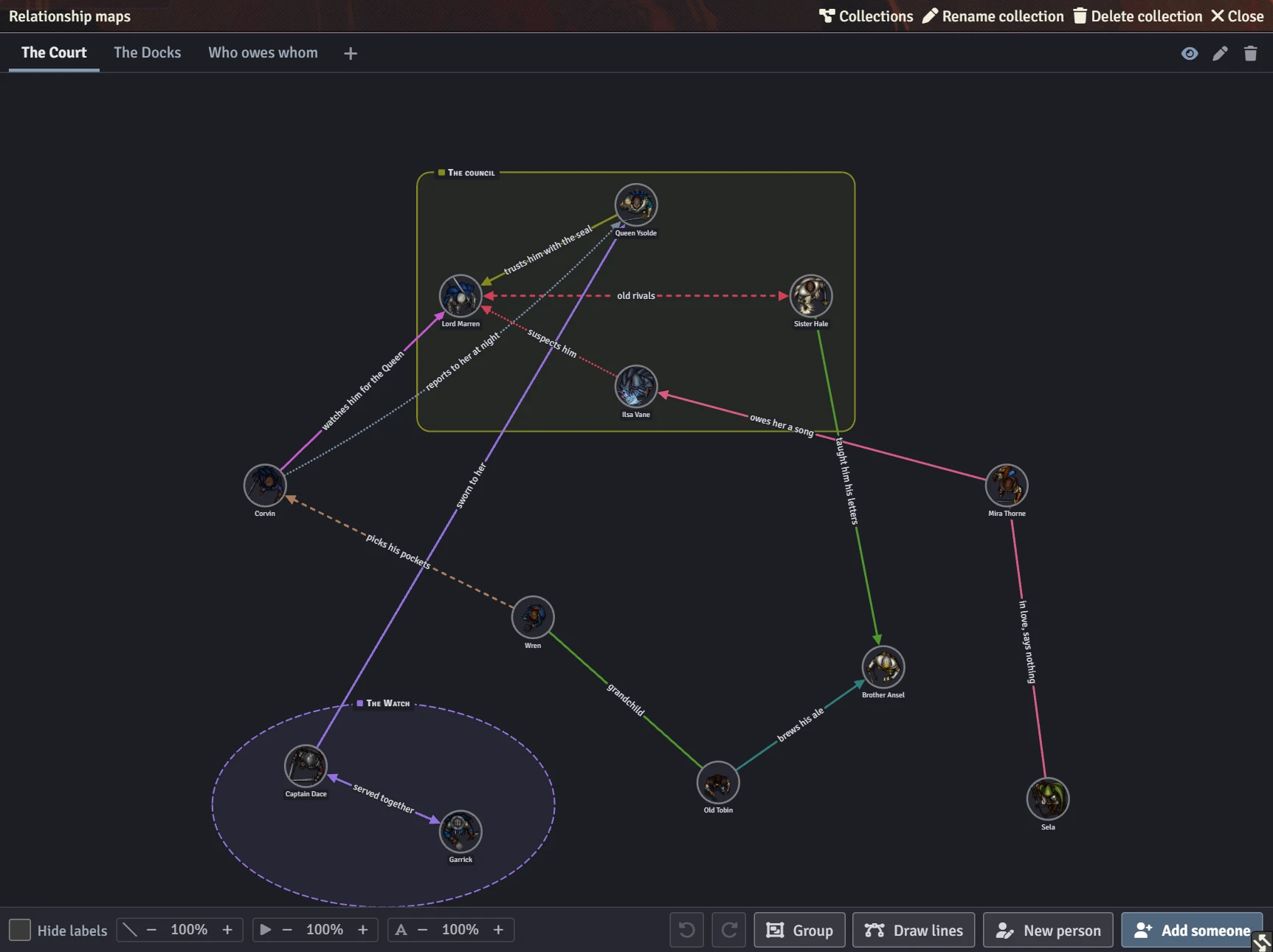This screenshot has height=952, width=1273.
Task: Add a new map tab with plus
Action: click(x=351, y=53)
